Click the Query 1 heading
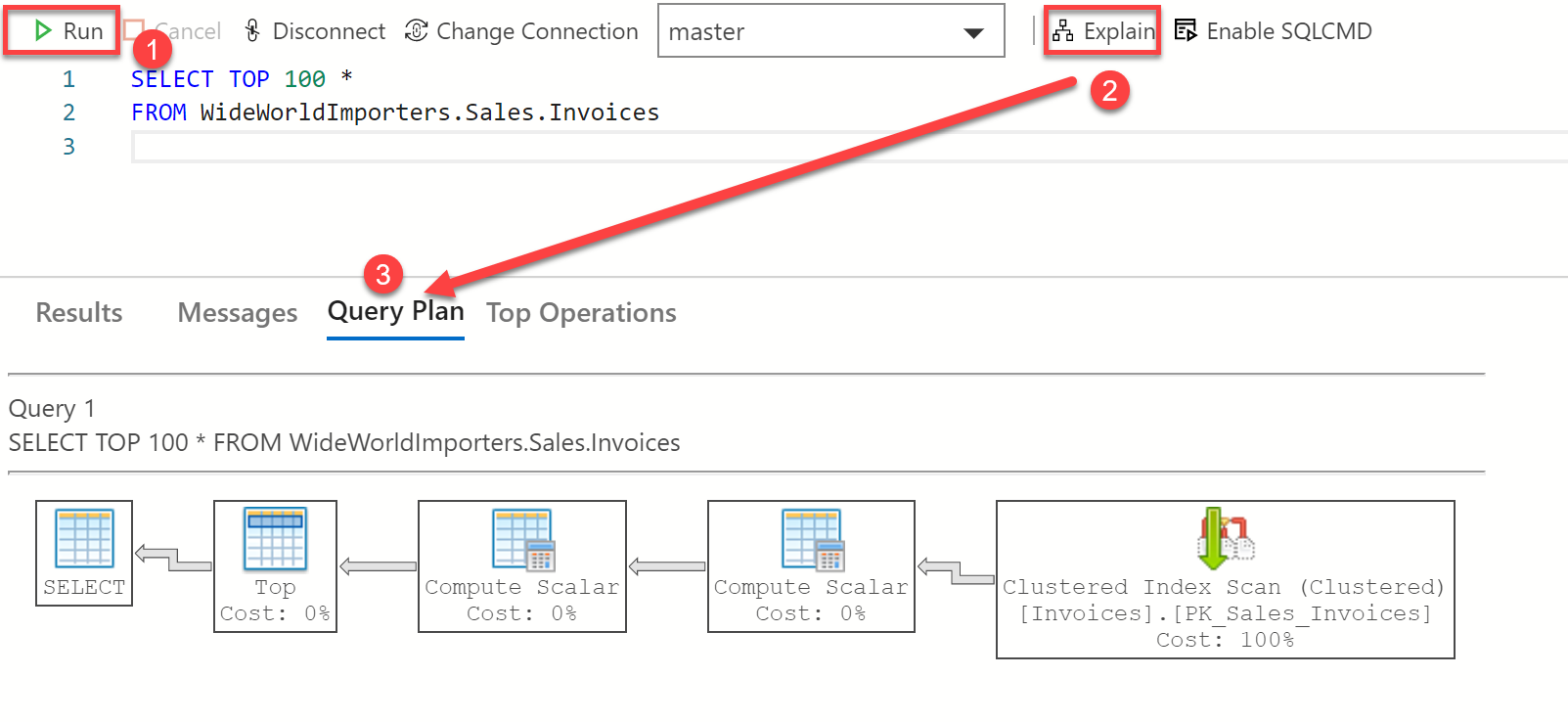 (52, 408)
